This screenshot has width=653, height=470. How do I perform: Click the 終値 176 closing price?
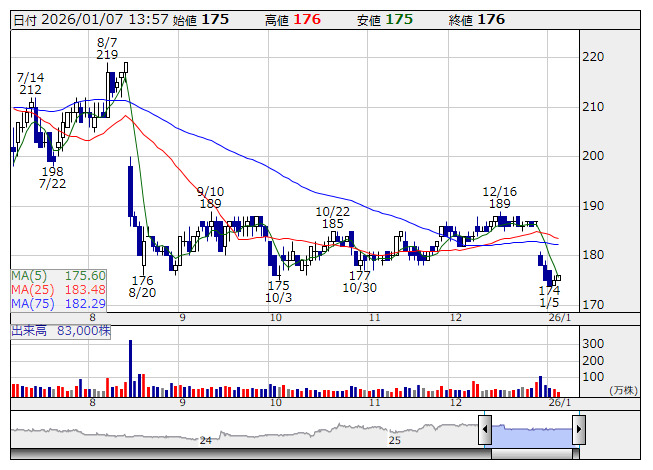477,20
